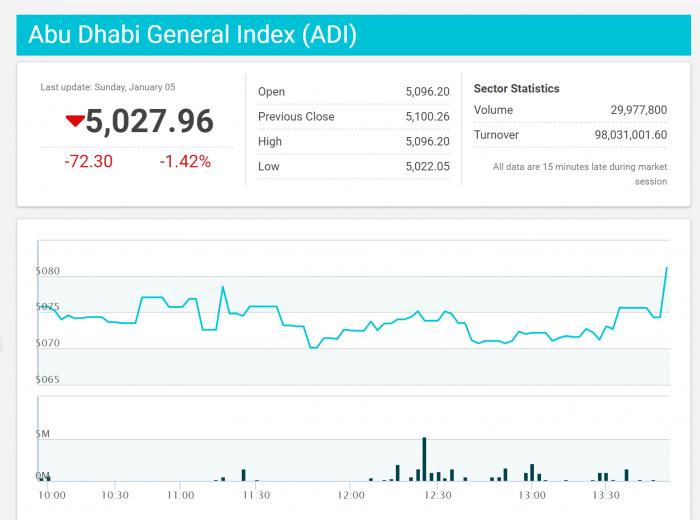Click the -72.30 point change figure
Image resolution: width=700 pixels, height=520 pixels.
pyautogui.click(x=88, y=161)
